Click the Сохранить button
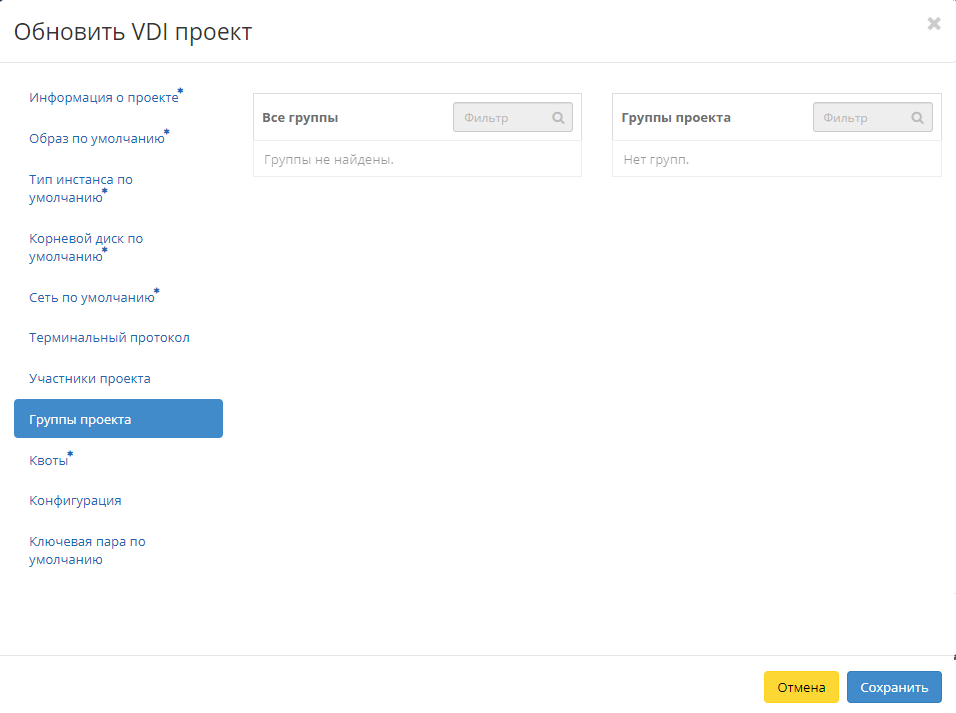Image resolution: width=956 pixels, height=713 pixels. pos(893,687)
